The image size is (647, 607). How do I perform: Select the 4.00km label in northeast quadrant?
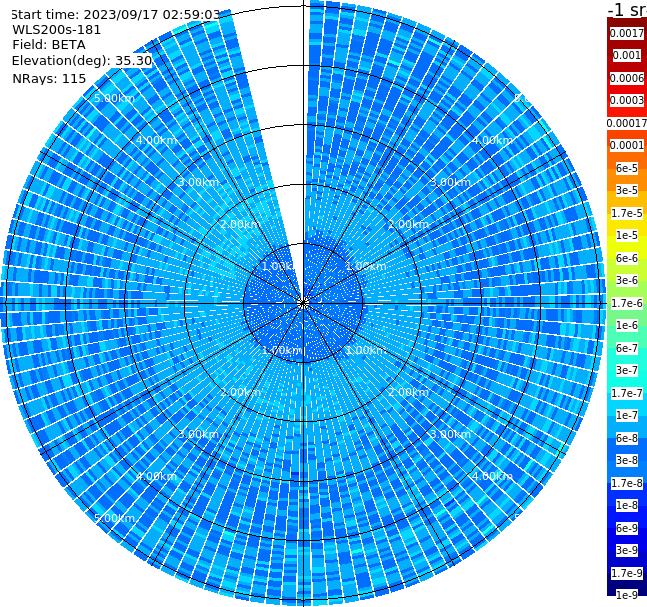(x=492, y=140)
